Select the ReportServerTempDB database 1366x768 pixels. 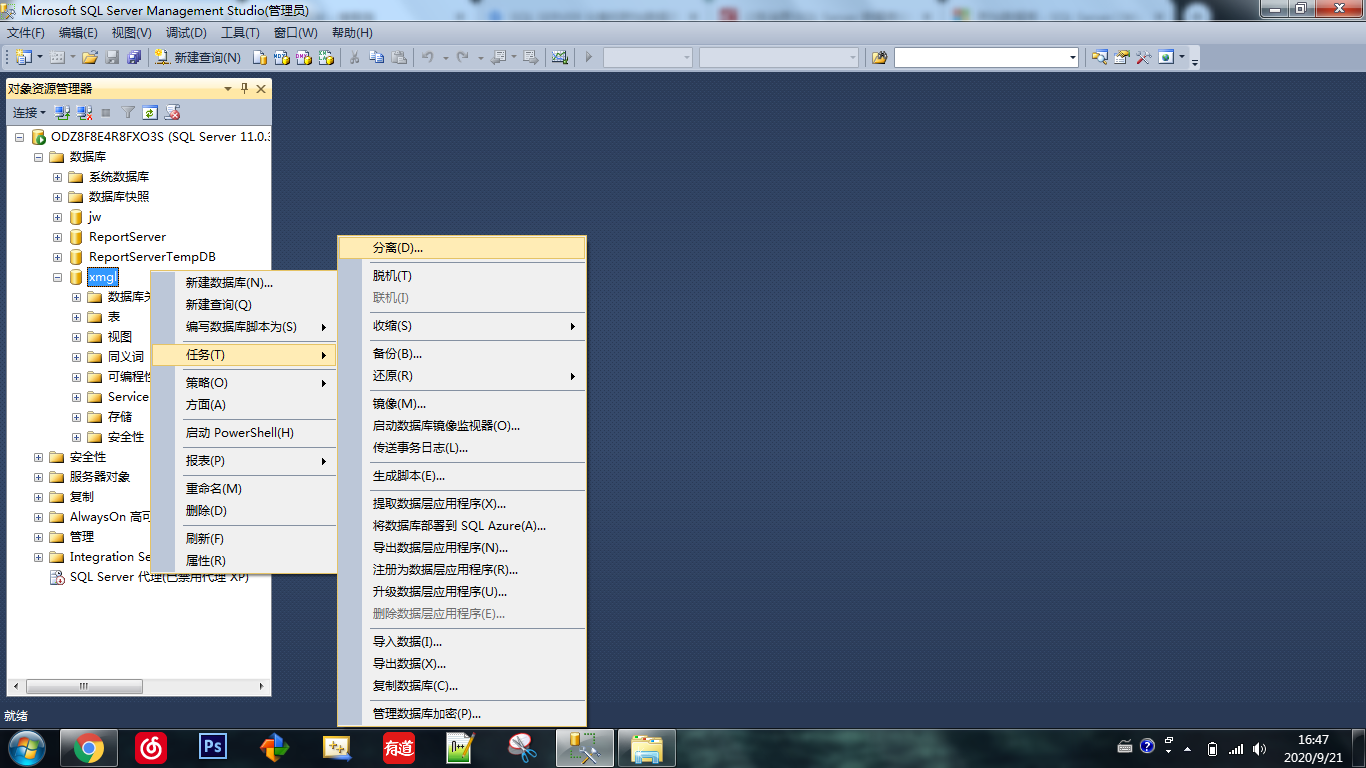point(152,257)
